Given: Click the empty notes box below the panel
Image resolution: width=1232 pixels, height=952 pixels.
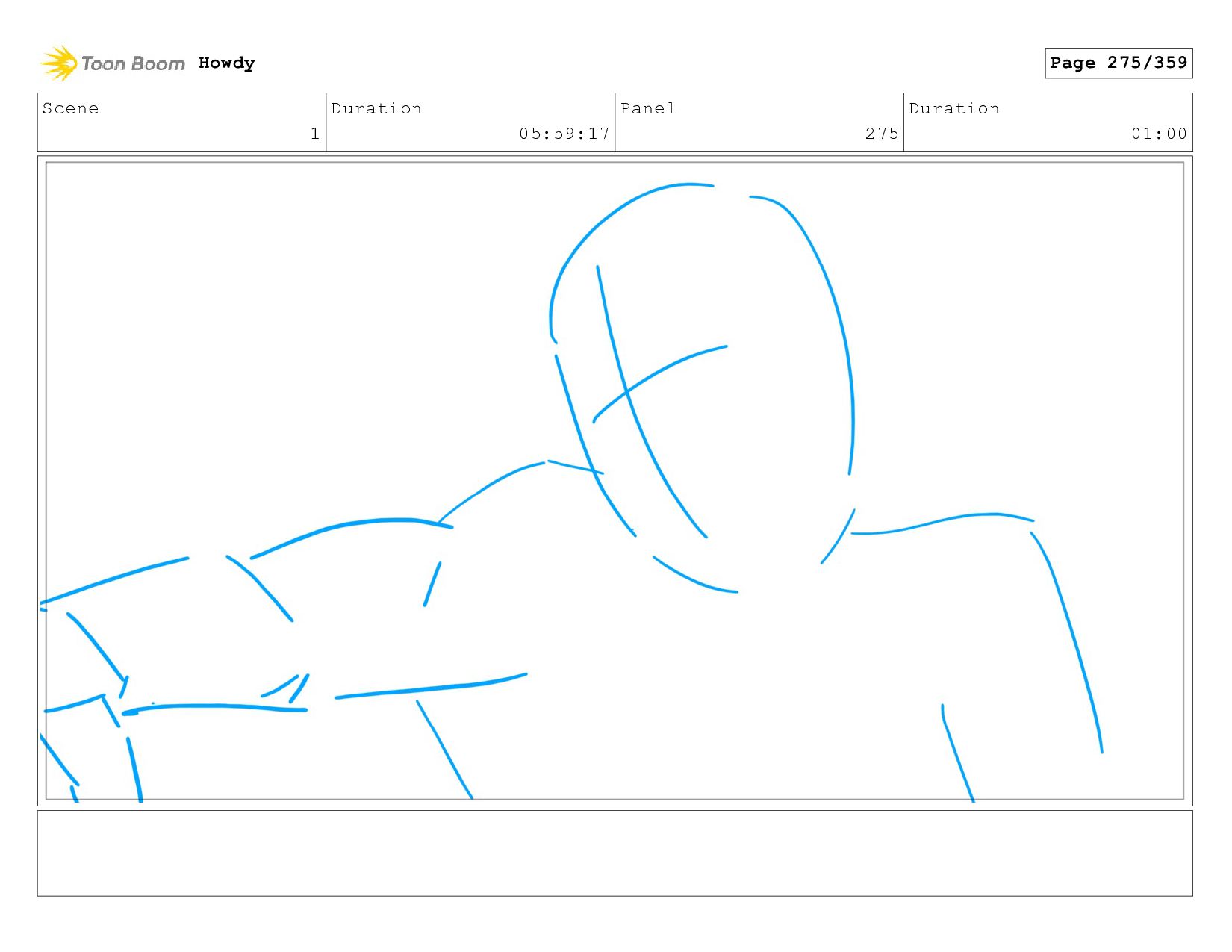Looking at the screenshot, I should [615, 853].
